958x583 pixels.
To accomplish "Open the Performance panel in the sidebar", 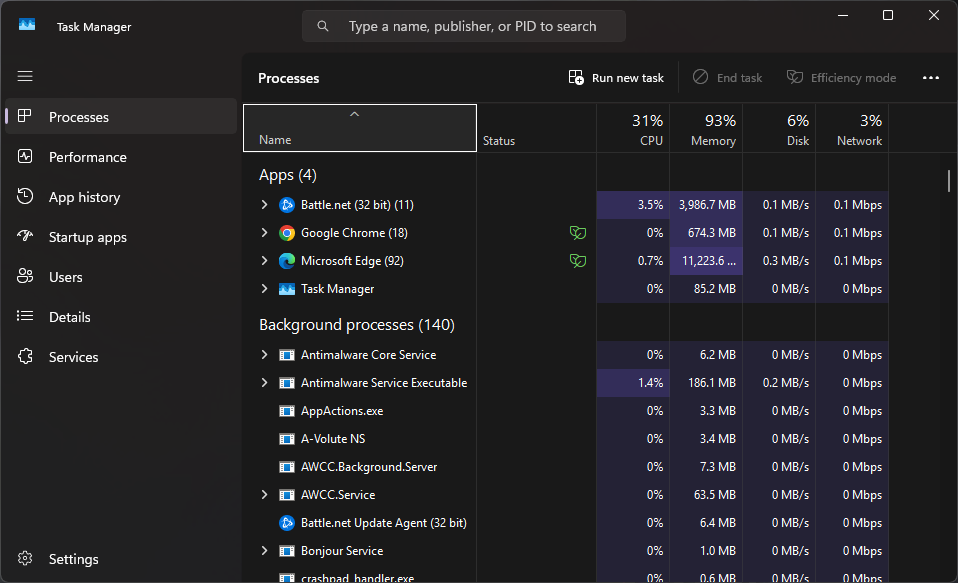I will click(88, 157).
